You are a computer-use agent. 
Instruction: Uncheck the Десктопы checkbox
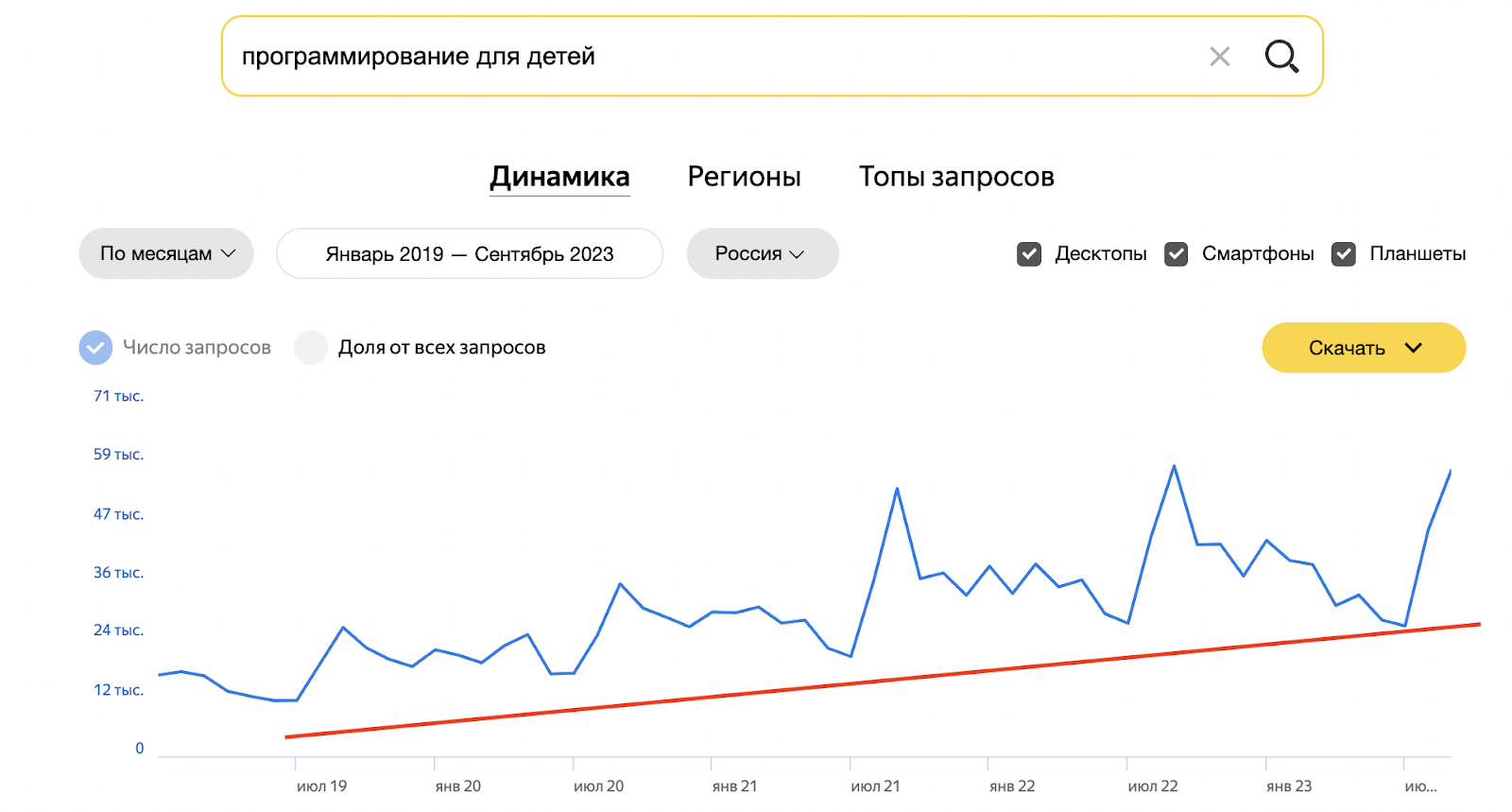pos(1029,254)
